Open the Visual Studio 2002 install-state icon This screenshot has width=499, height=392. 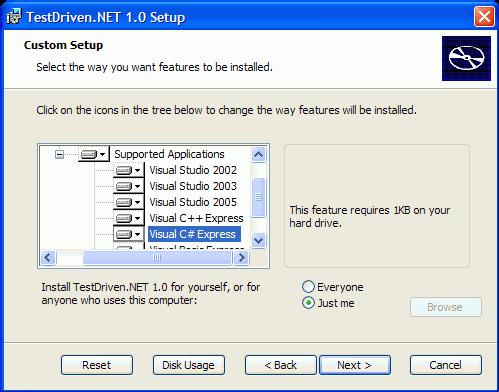click(x=129, y=170)
